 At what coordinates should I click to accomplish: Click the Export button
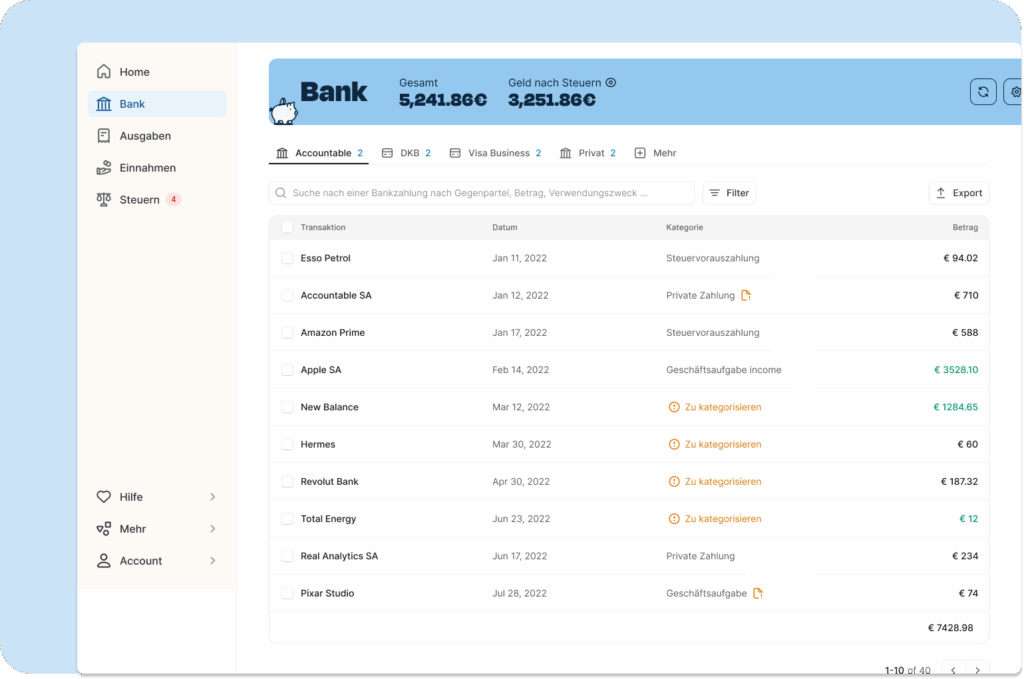(958, 193)
